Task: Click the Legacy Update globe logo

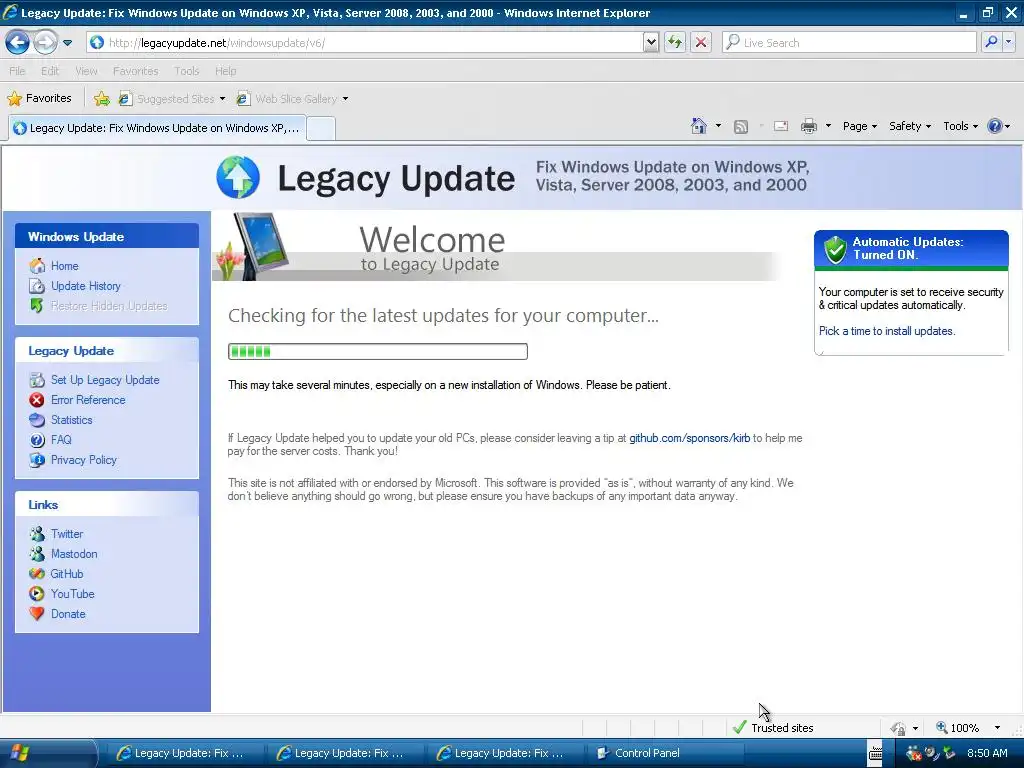Action: 238,177
